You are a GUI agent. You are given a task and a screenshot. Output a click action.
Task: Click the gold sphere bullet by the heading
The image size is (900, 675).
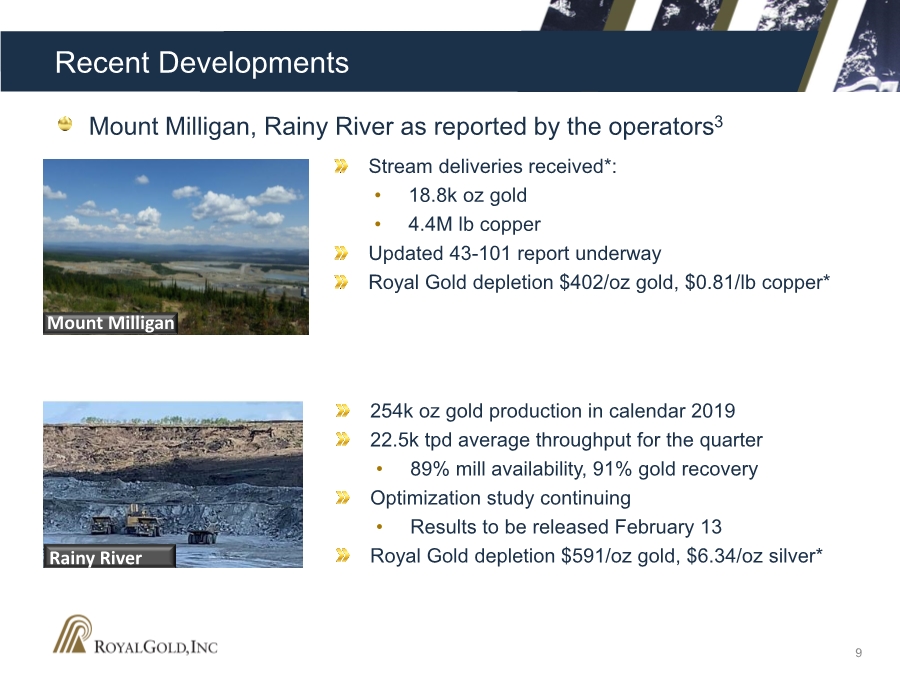65,124
